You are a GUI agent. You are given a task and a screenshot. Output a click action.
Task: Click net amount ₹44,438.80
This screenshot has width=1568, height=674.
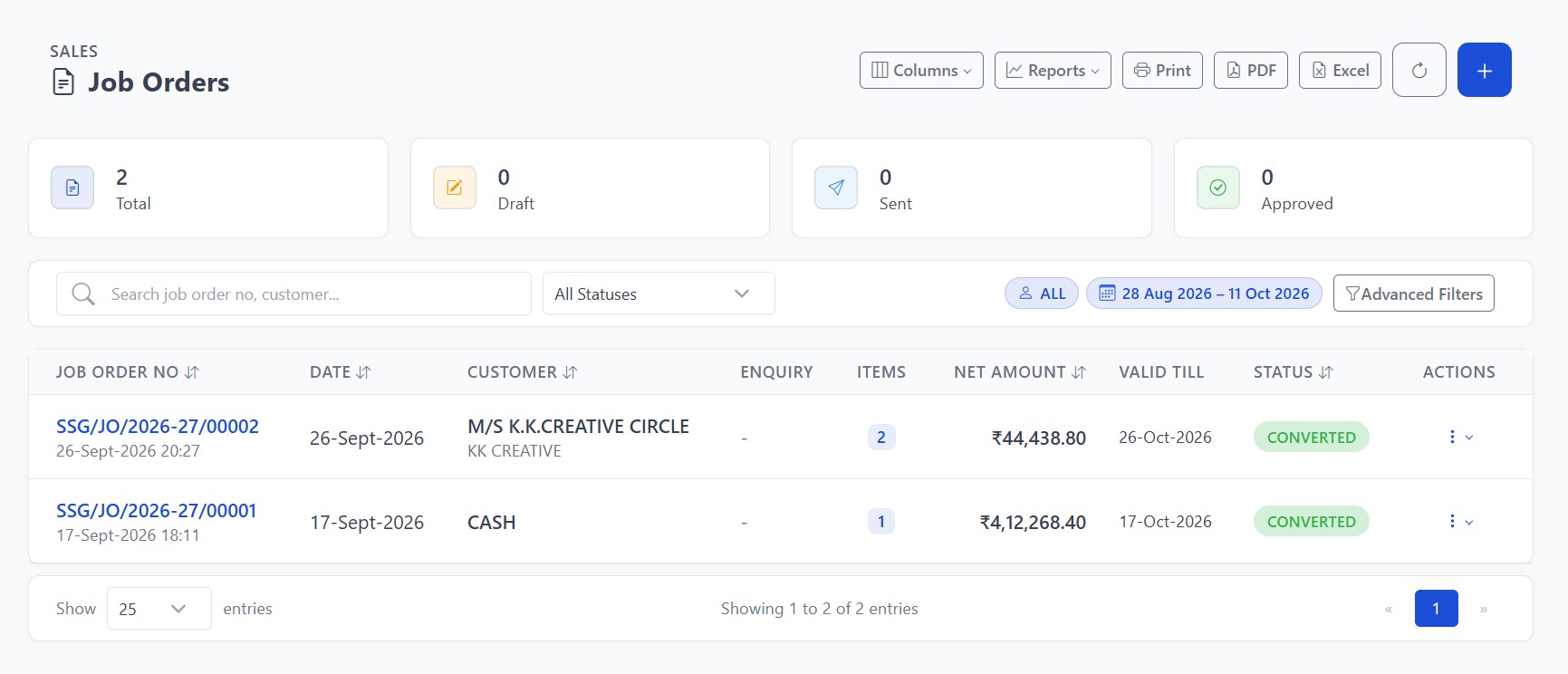pos(1038,438)
